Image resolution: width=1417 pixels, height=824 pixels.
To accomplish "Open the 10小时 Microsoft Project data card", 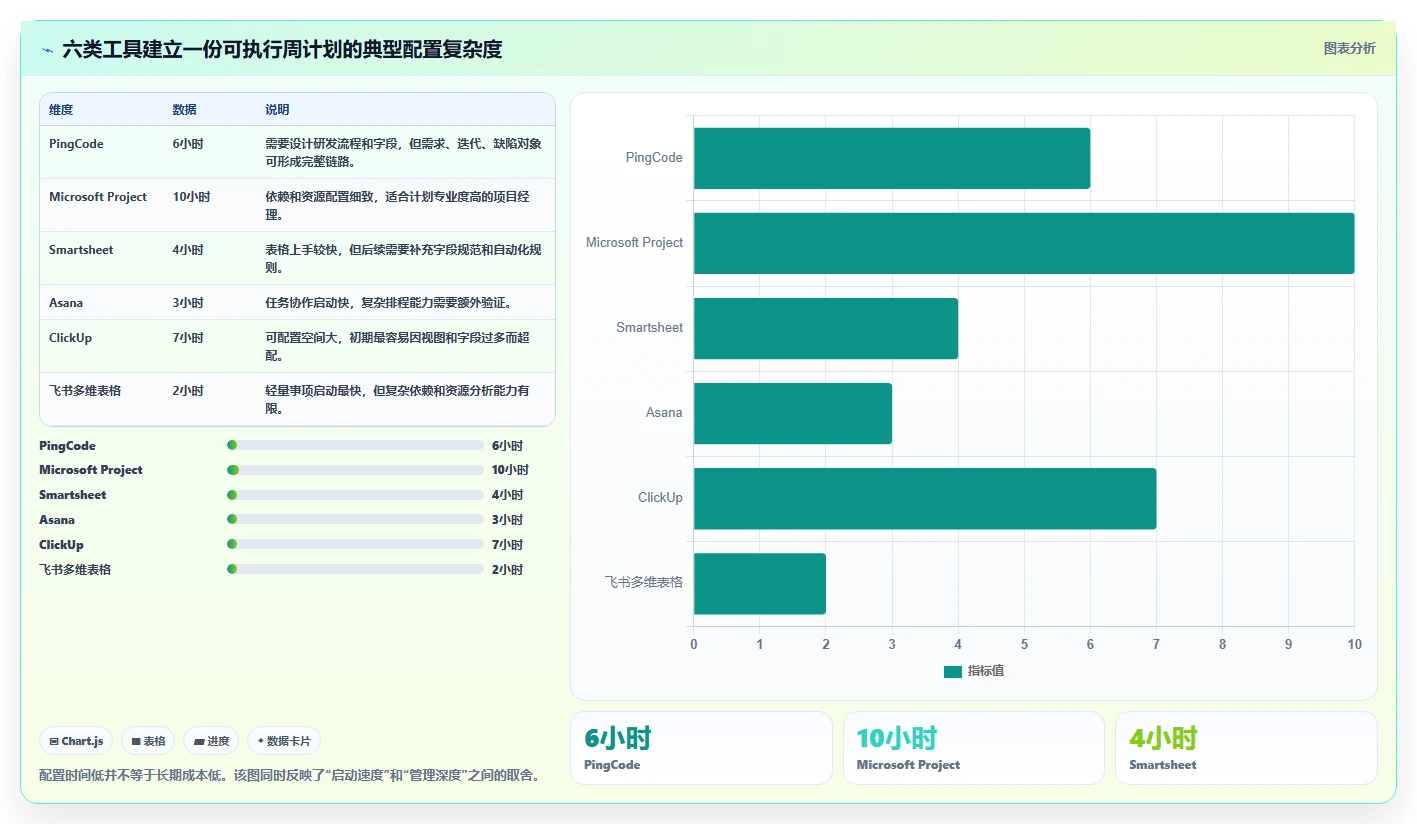I will 974,748.
